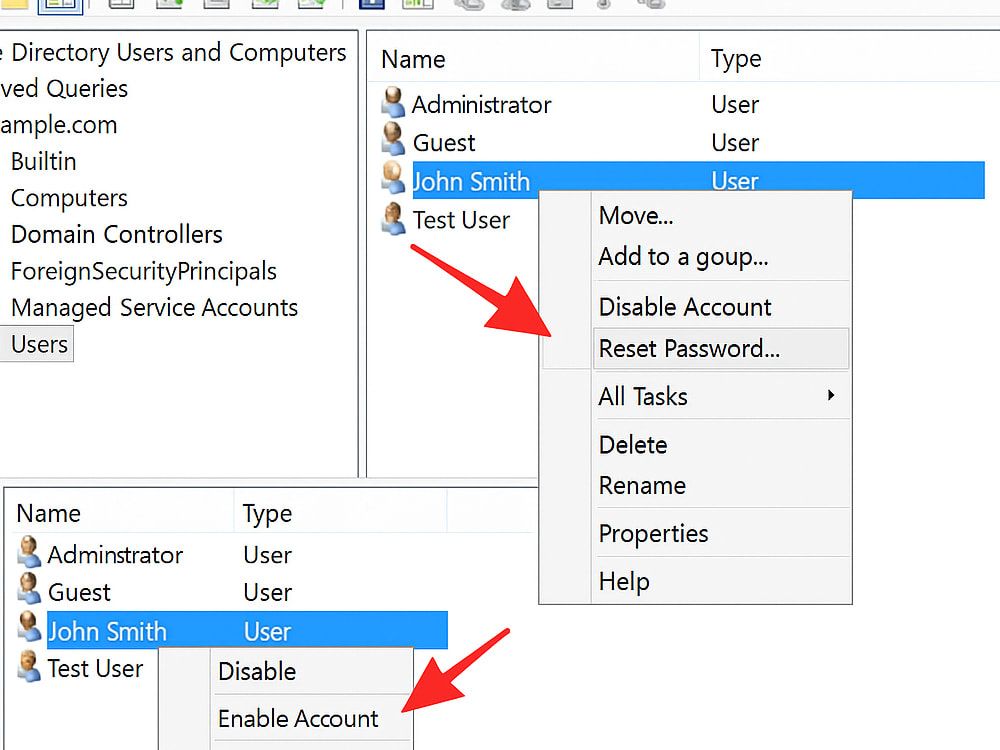The image size is (1000, 750).
Task: Select Administrator row in upper list
Action: click(x=682, y=105)
